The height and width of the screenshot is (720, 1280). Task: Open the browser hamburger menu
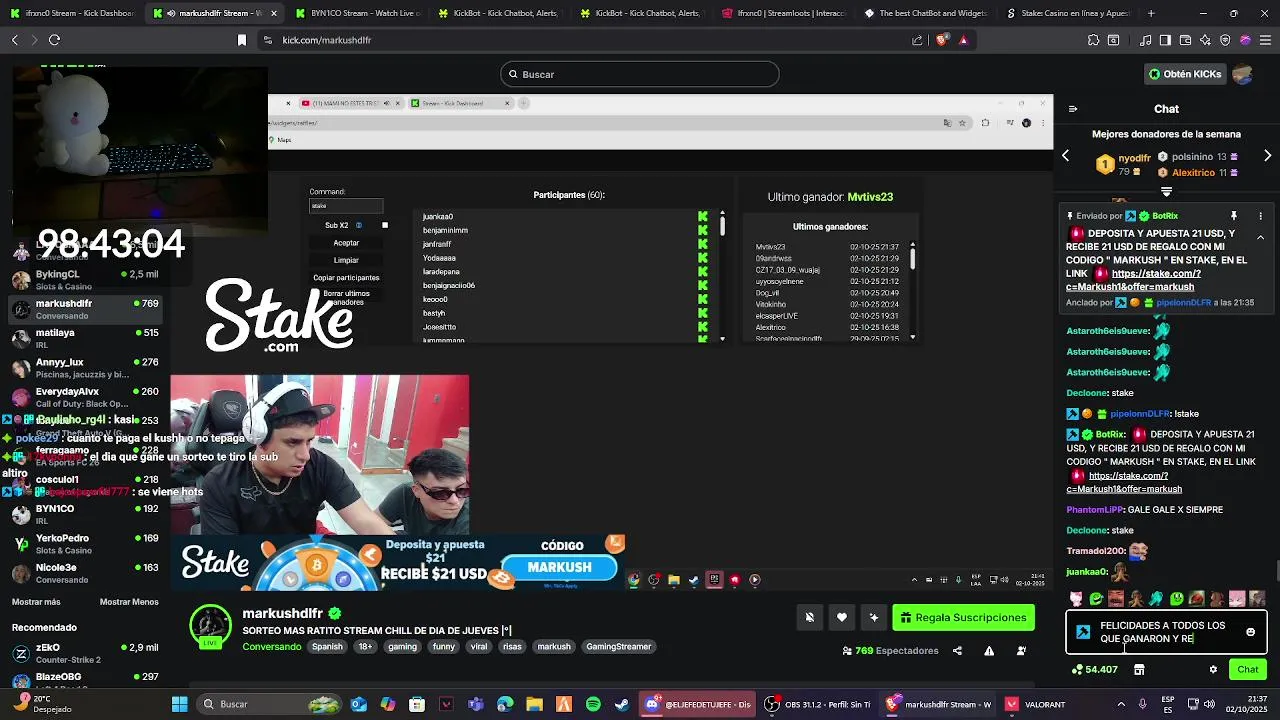pos(1265,40)
